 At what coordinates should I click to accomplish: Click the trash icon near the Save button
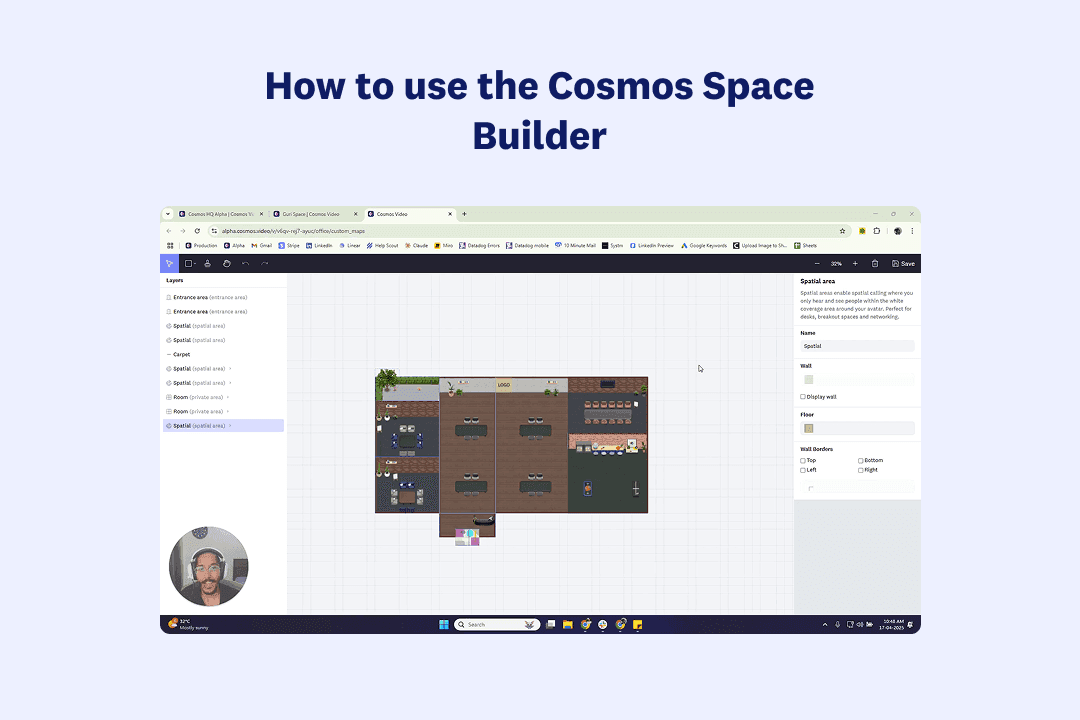click(x=875, y=263)
